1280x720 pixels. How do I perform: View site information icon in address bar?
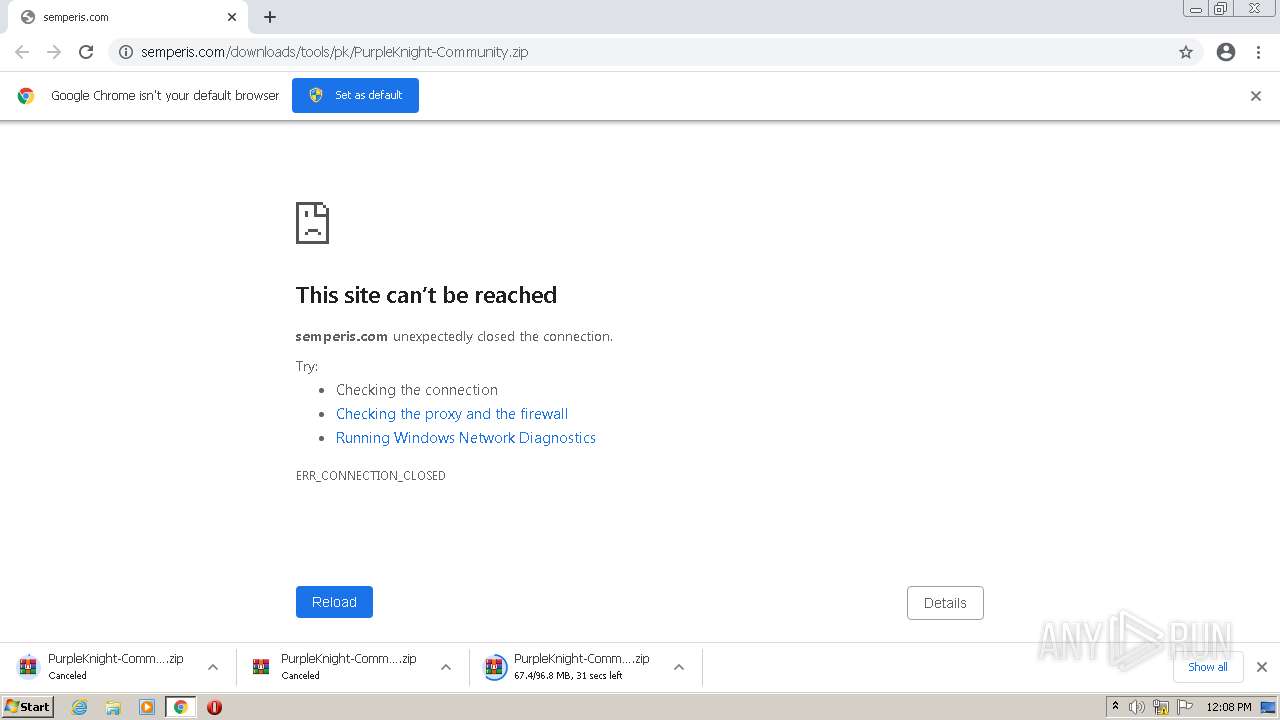[126, 52]
